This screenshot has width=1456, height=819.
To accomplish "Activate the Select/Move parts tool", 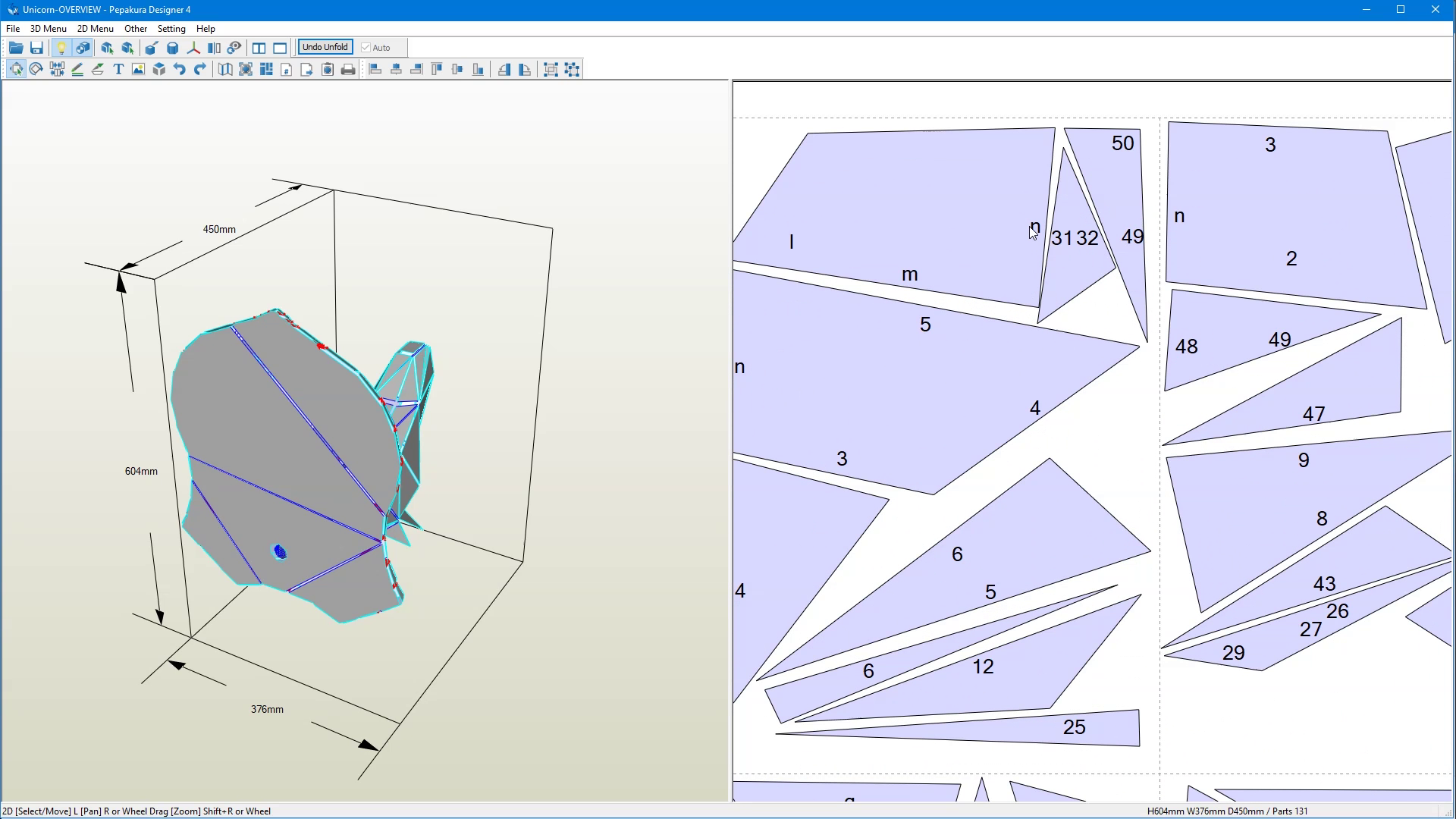I will point(16,69).
